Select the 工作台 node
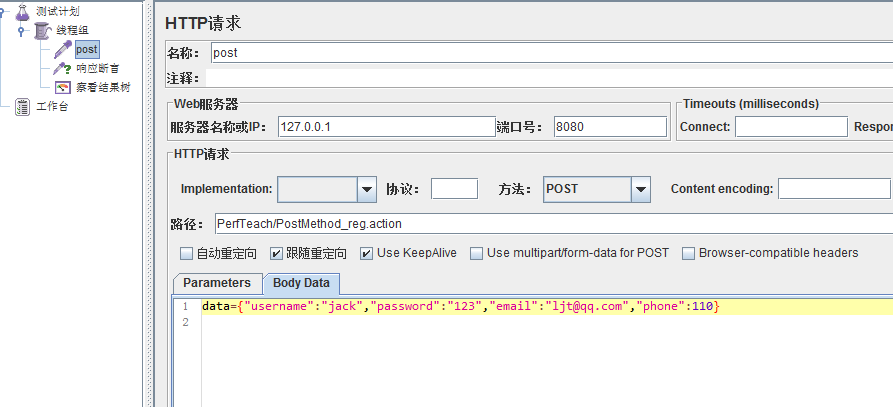This screenshot has height=407, width=893. (52, 106)
